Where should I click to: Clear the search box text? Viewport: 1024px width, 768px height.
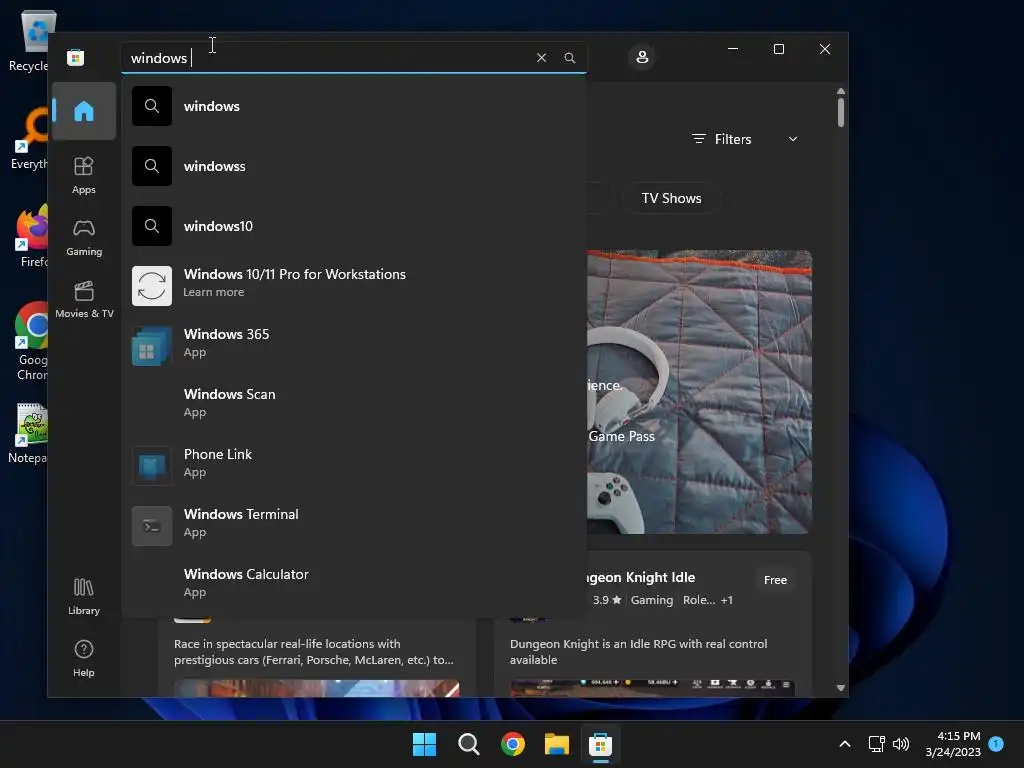point(541,57)
